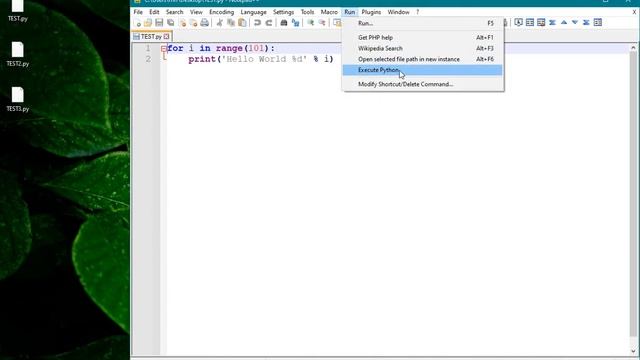Click the Paste clipboard toolbar icon
The image size is (640, 360).
click(x=242, y=23)
